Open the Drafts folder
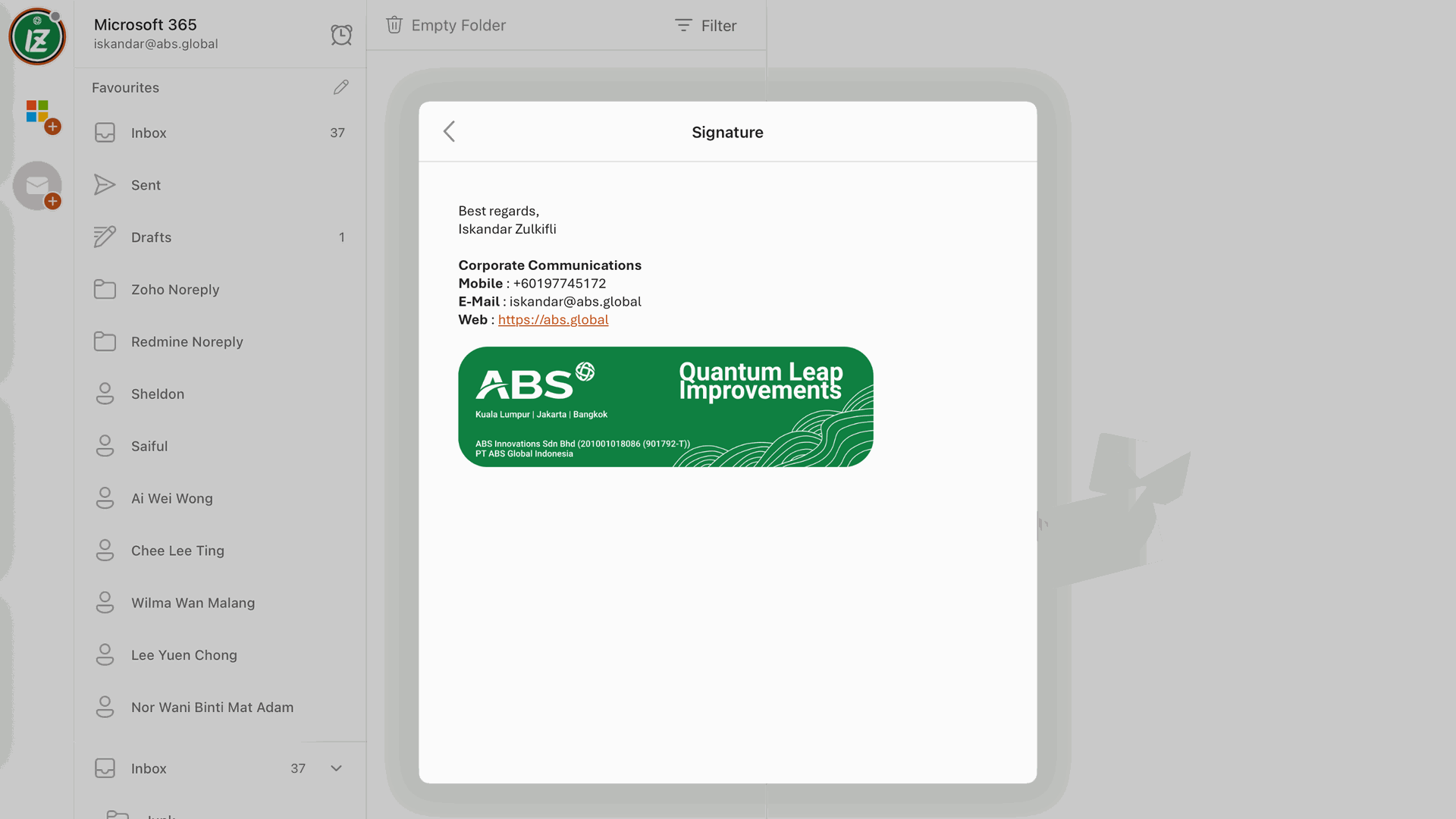Viewport: 1456px width, 819px height. 151,237
